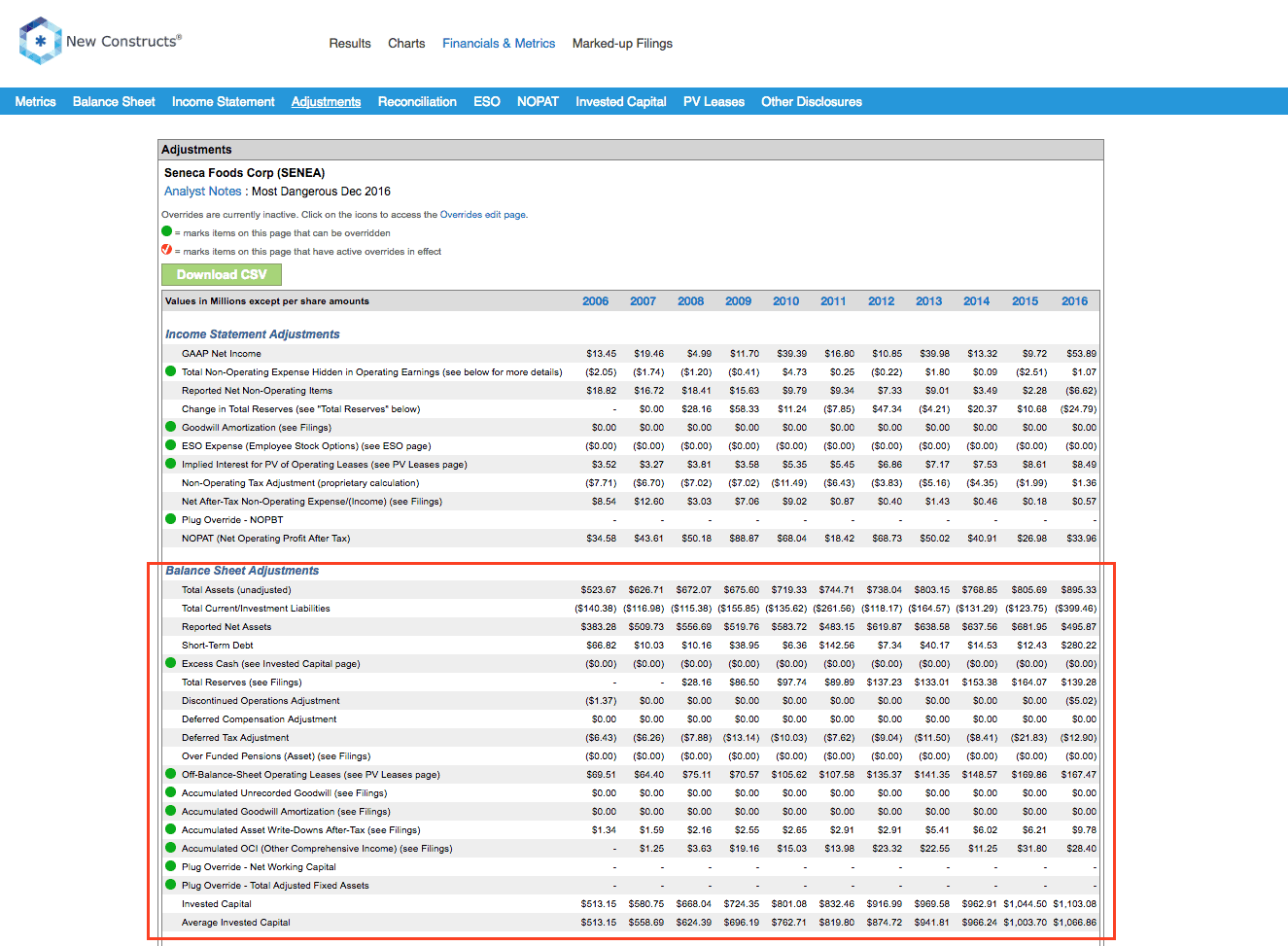
Task: Click the New Constructs hexagon logo
Action: pyautogui.click(x=40, y=41)
